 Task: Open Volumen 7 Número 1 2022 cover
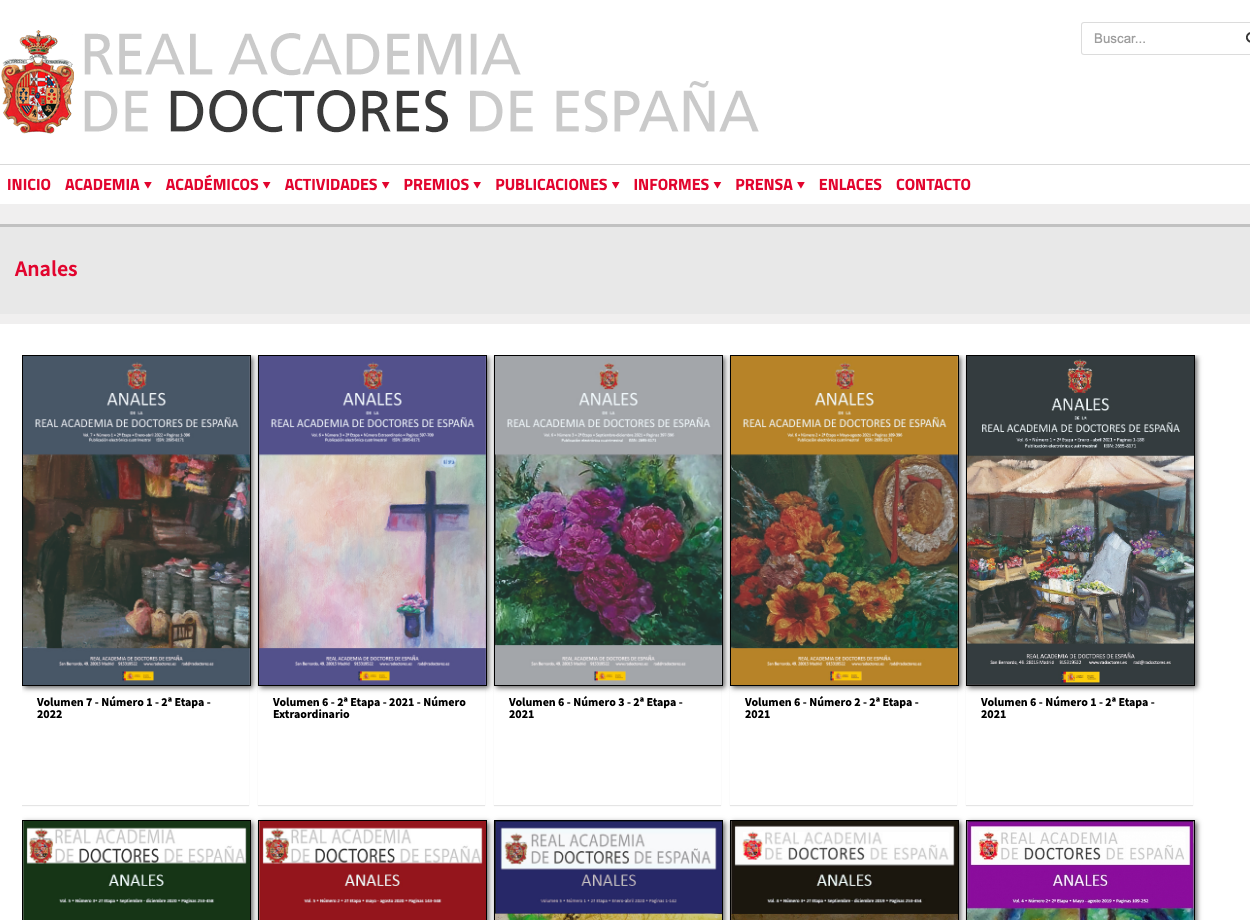(x=137, y=520)
